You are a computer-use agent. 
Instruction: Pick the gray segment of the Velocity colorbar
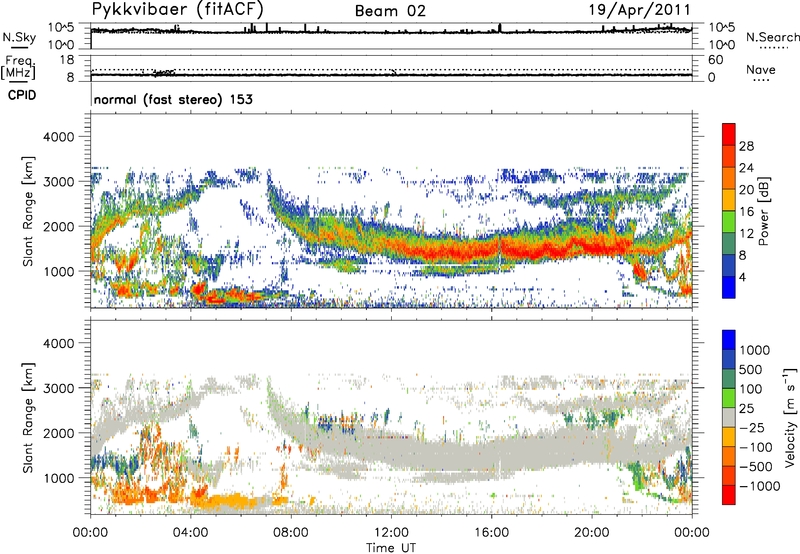(729, 417)
